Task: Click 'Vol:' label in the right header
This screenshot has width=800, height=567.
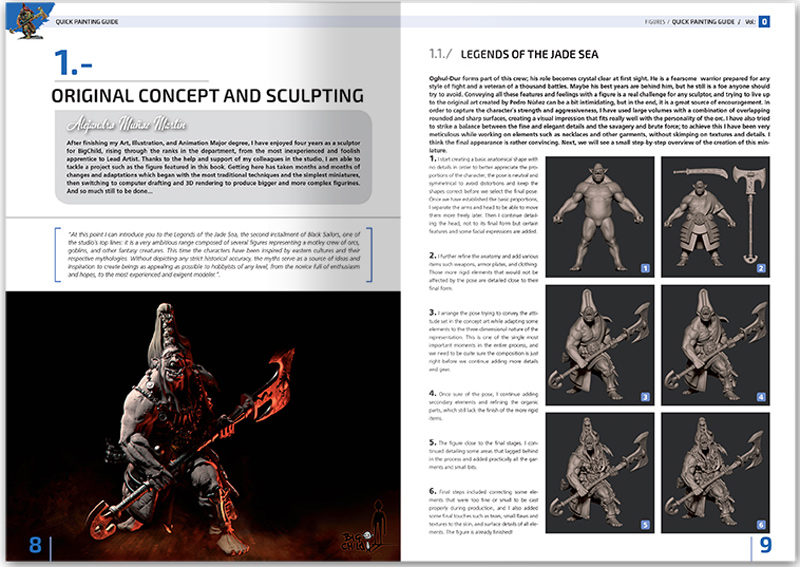Action: tap(750, 22)
